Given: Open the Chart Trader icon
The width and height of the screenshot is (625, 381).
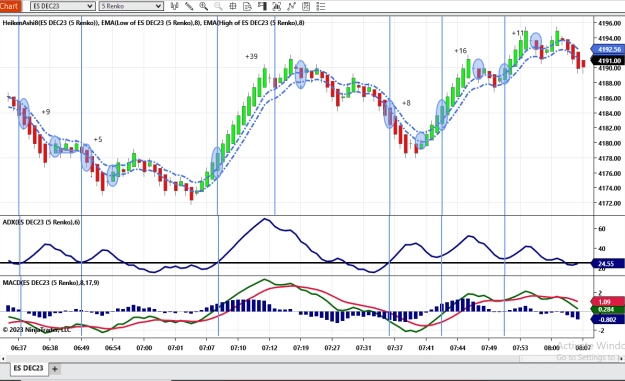Looking at the screenshot, I should (x=262, y=6).
